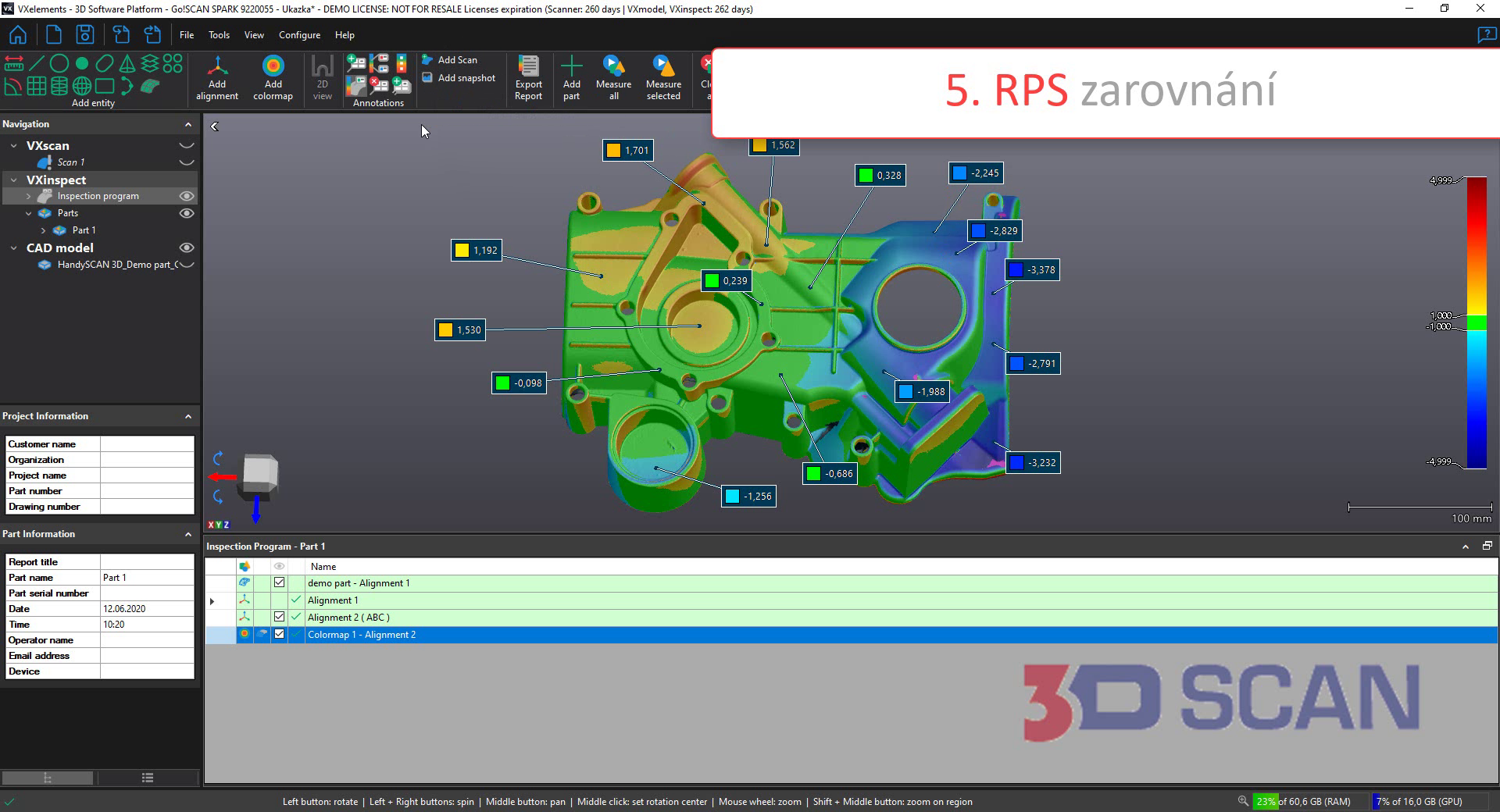The height and width of the screenshot is (812, 1500).
Task: Open the Configure menu
Action: pos(299,35)
